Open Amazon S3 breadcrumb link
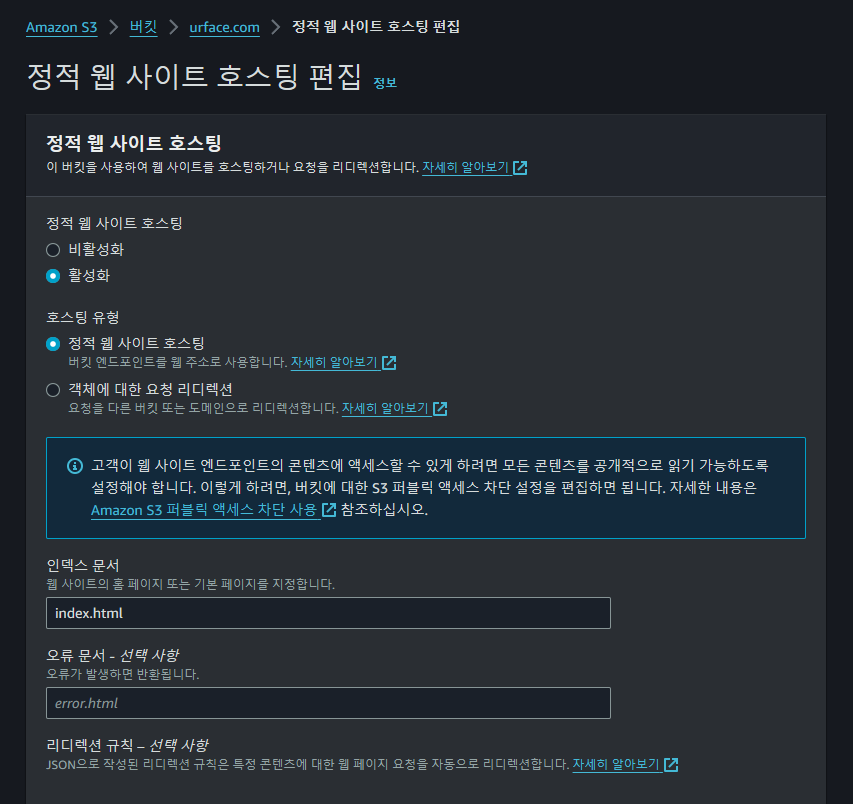 (x=61, y=27)
